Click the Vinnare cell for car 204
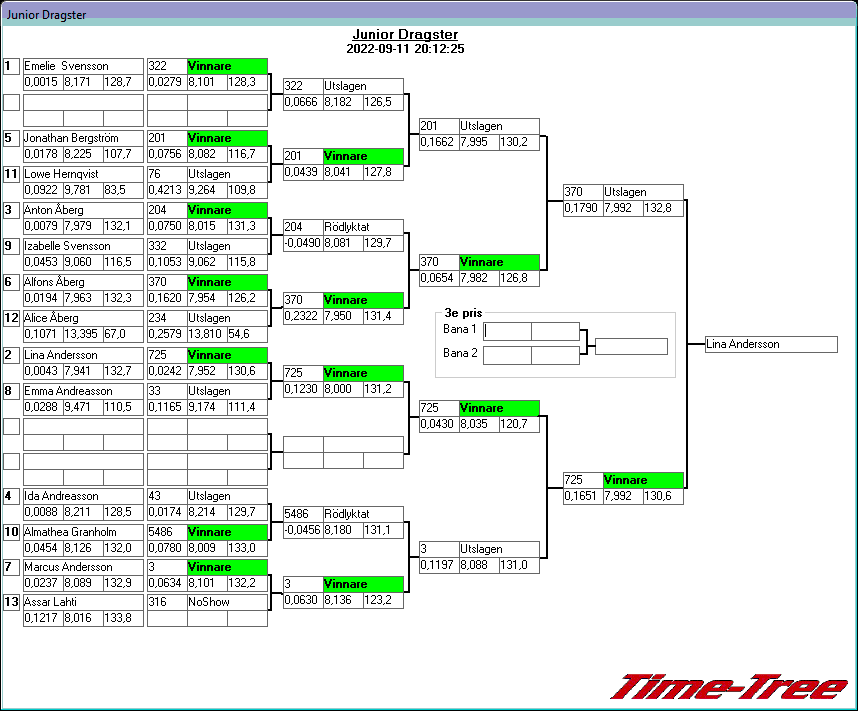858x711 pixels. 227,210
